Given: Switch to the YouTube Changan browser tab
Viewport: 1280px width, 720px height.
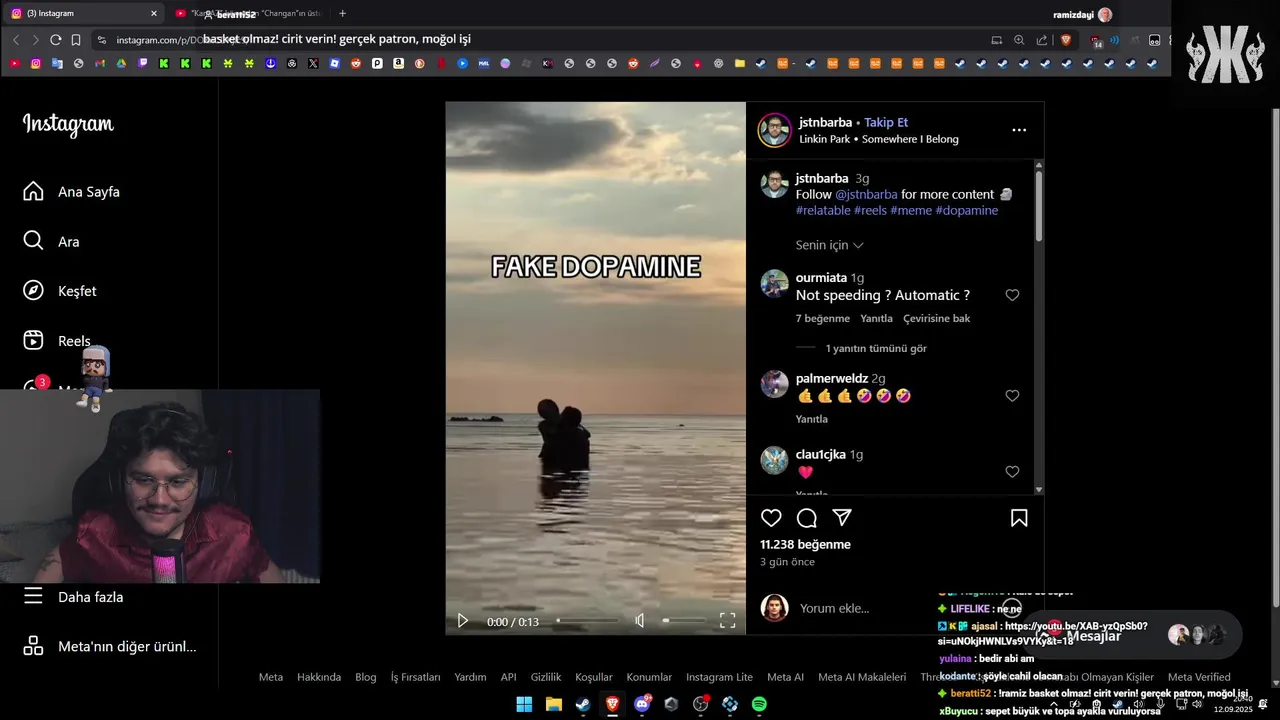Looking at the screenshot, I should [x=248, y=14].
